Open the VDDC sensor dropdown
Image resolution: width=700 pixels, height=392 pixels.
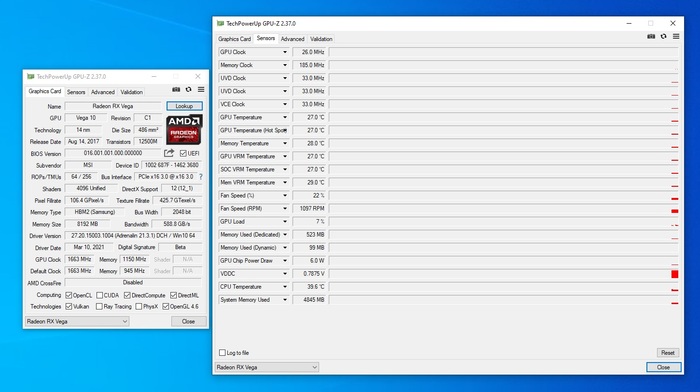[285, 274]
